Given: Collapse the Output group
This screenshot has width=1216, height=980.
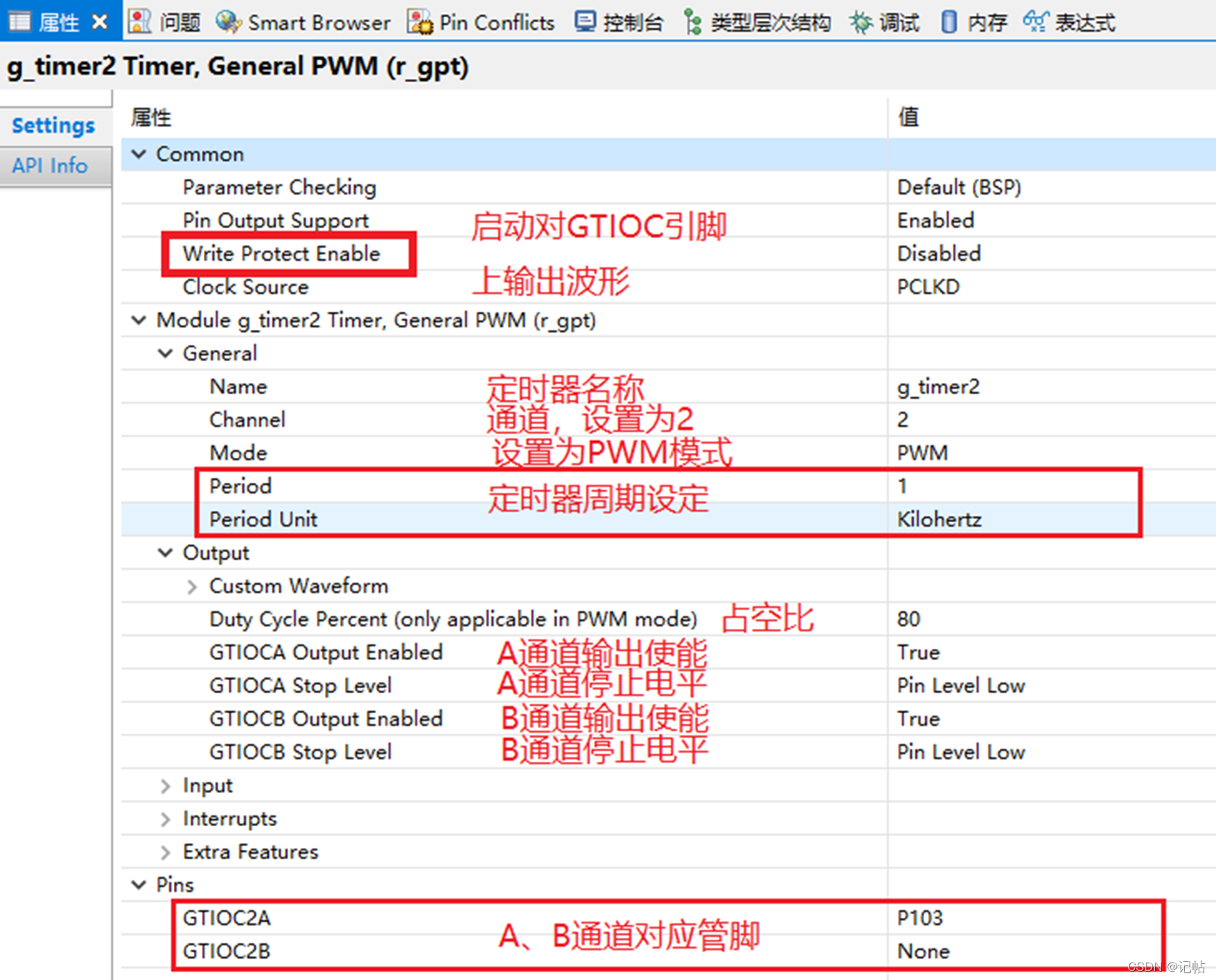Looking at the screenshot, I should click(166, 553).
